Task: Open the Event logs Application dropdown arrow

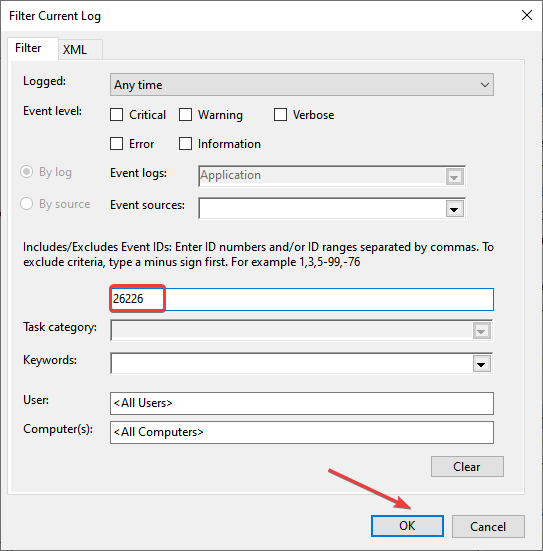Action: click(x=454, y=176)
